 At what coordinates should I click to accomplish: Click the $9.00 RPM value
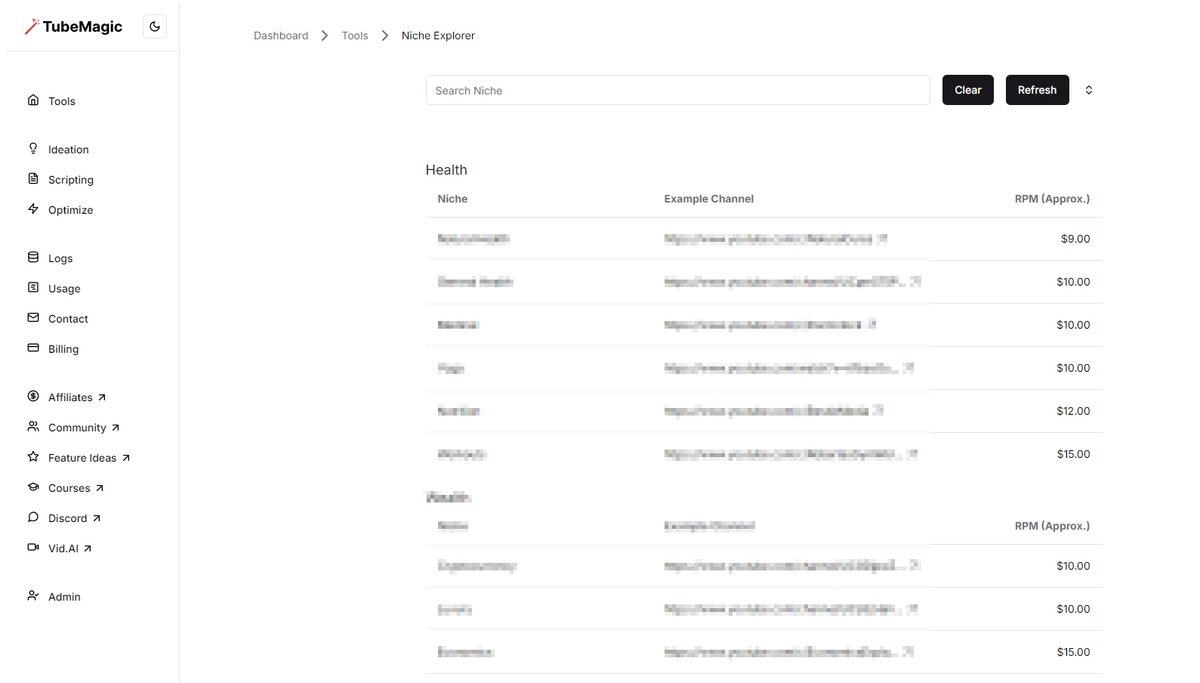click(x=1075, y=239)
